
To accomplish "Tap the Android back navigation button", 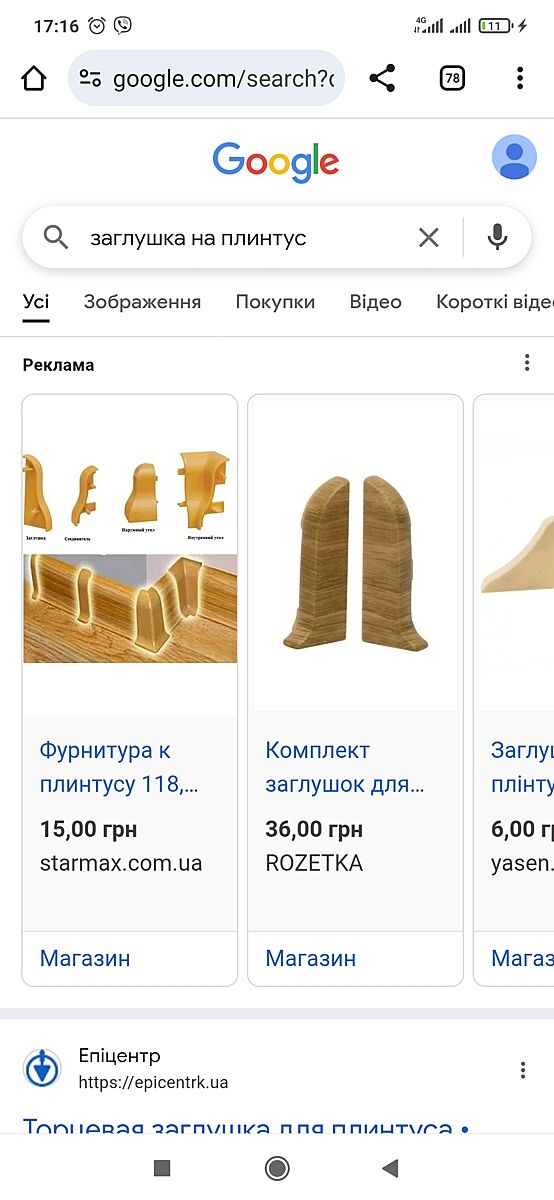I will tap(390, 1168).
